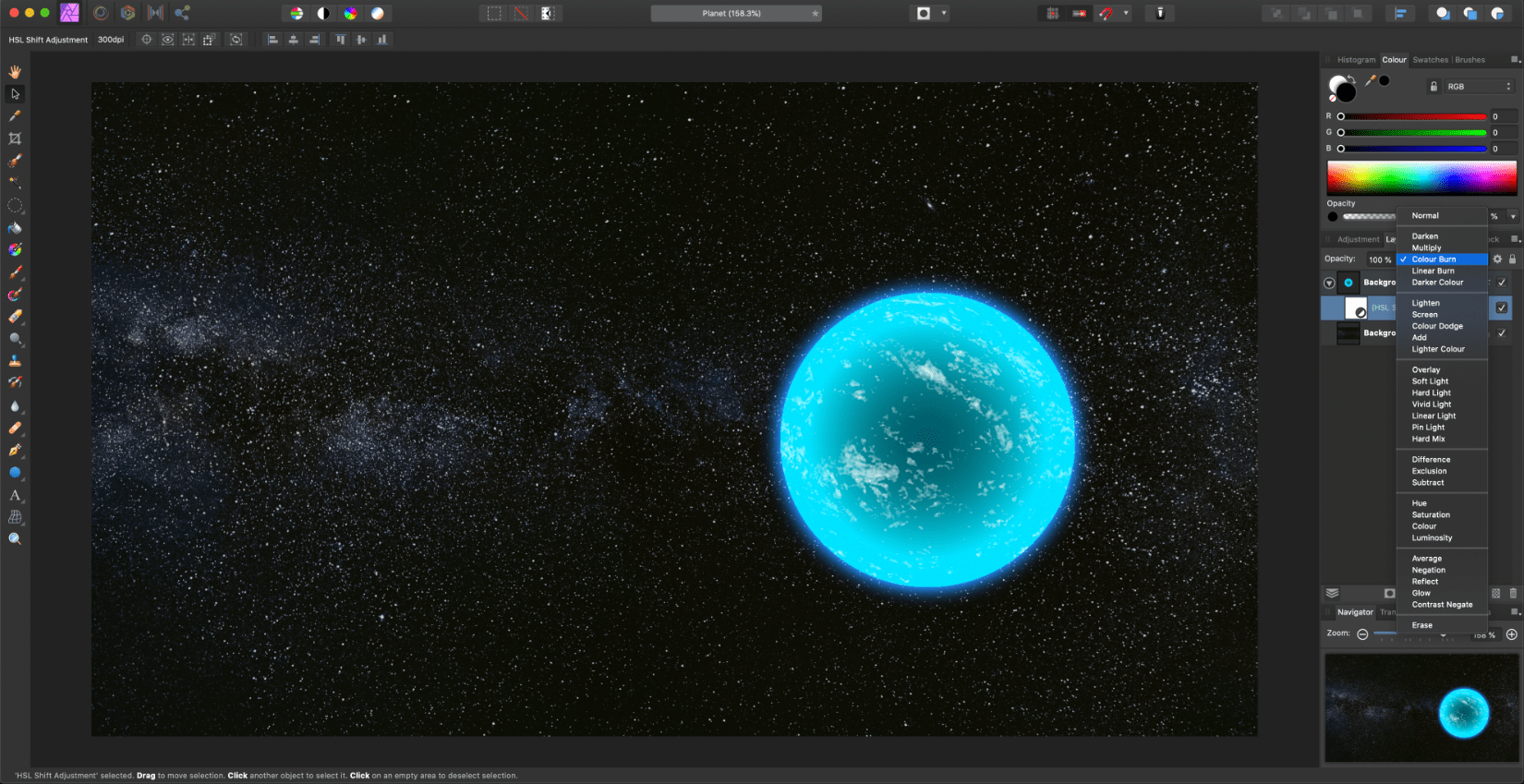Select the Overlay blend mode

1426,369
